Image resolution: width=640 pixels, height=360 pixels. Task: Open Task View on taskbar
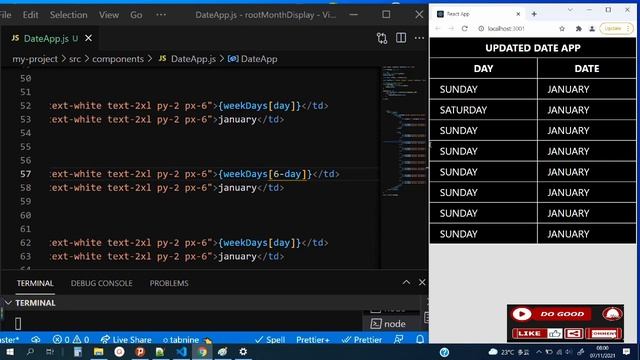50,352
